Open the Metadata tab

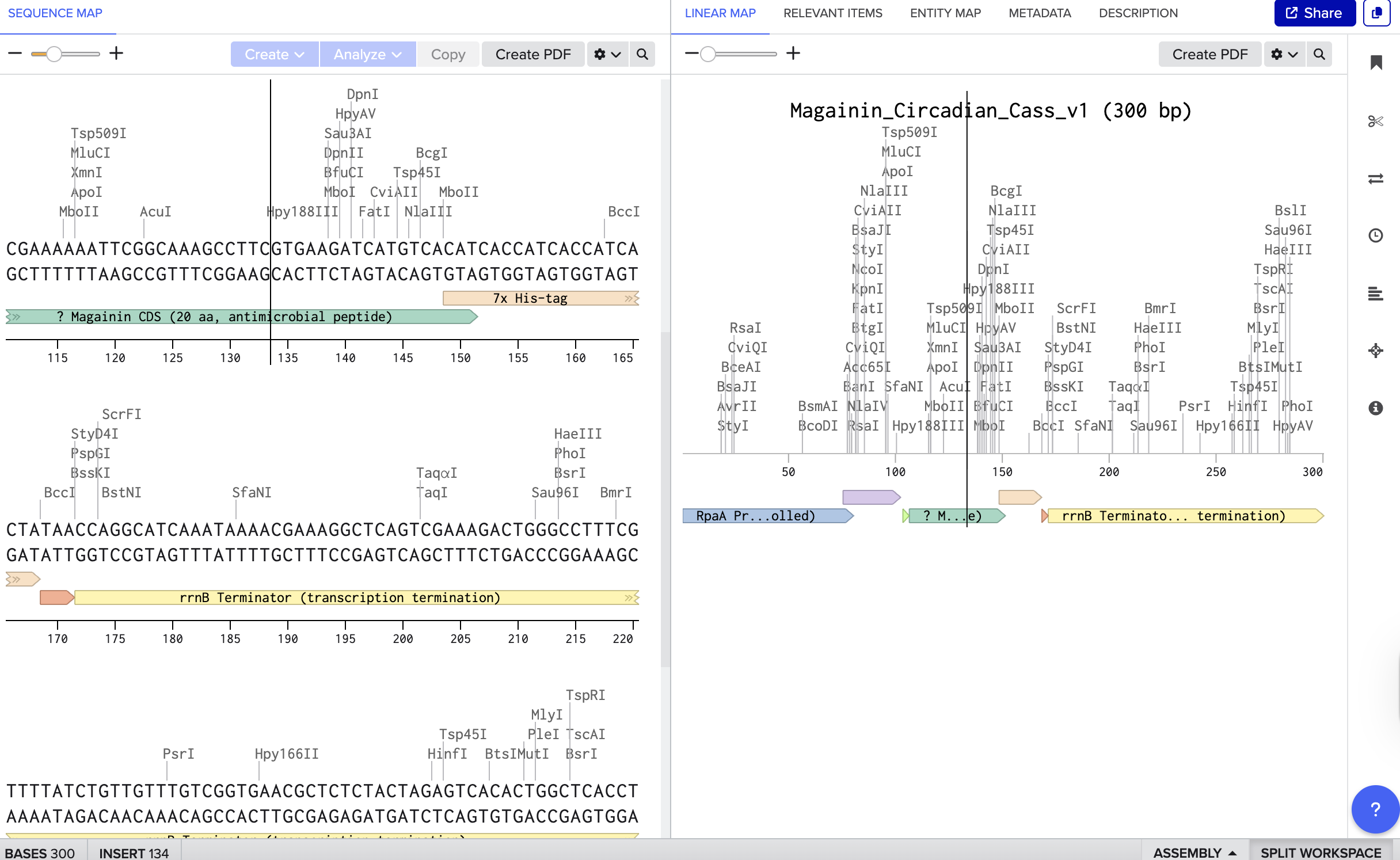[x=1040, y=13]
